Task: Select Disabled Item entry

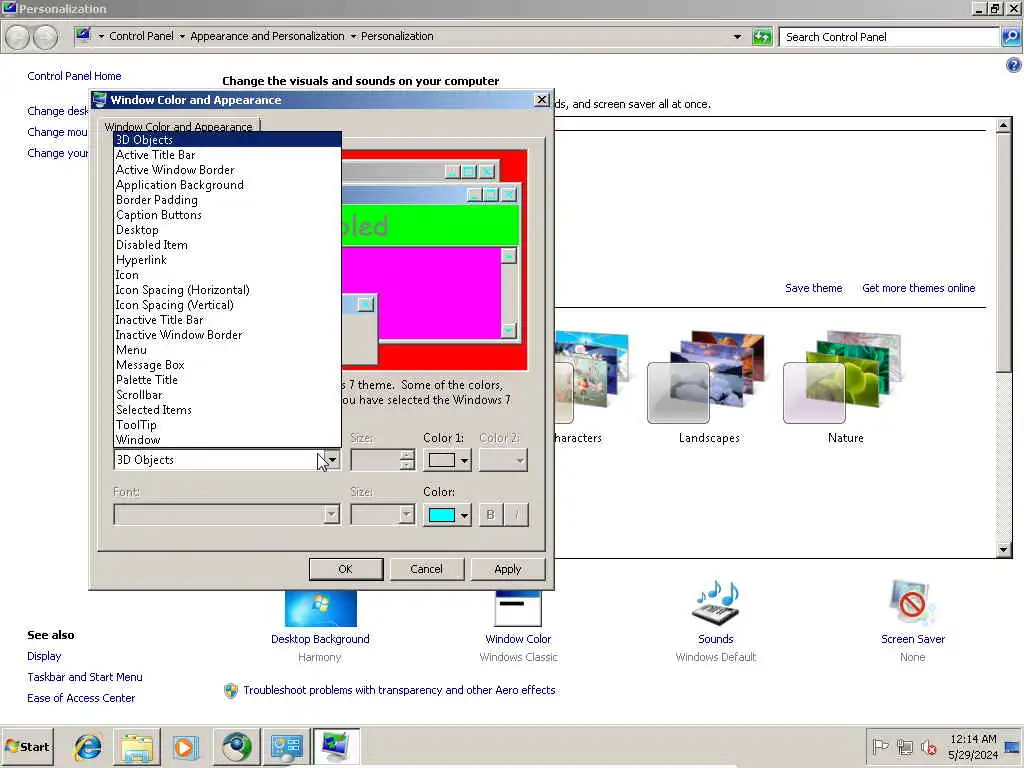Action: pyautogui.click(x=227, y=245)
